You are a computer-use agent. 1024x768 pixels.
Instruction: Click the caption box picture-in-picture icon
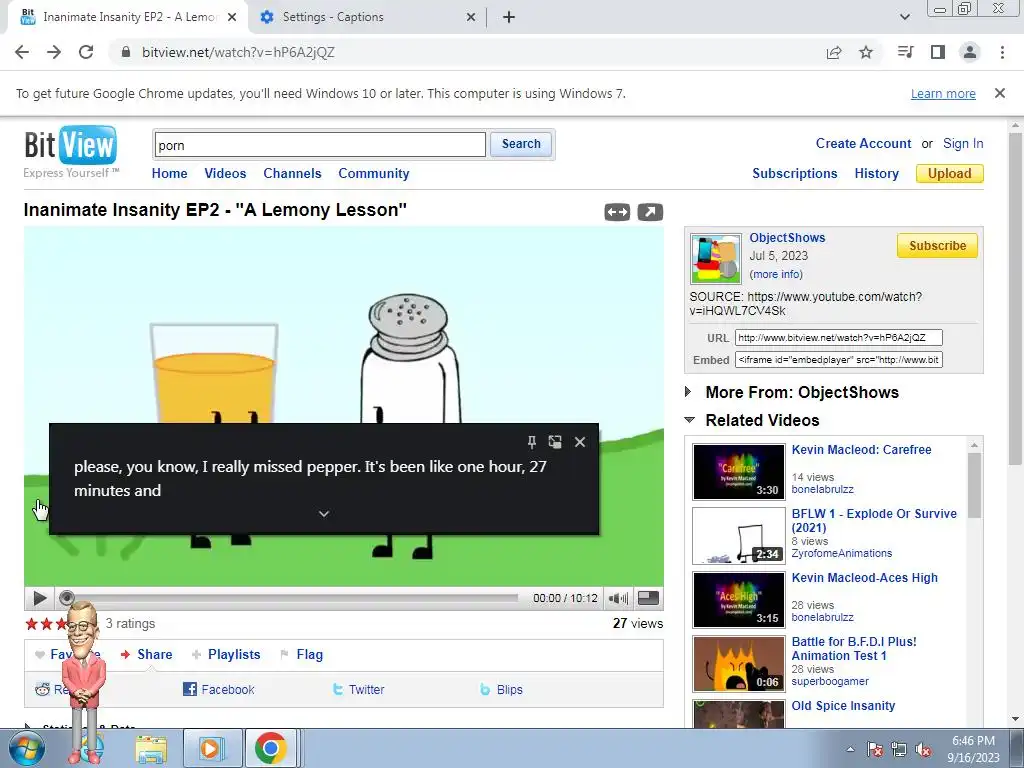[555, 442]
